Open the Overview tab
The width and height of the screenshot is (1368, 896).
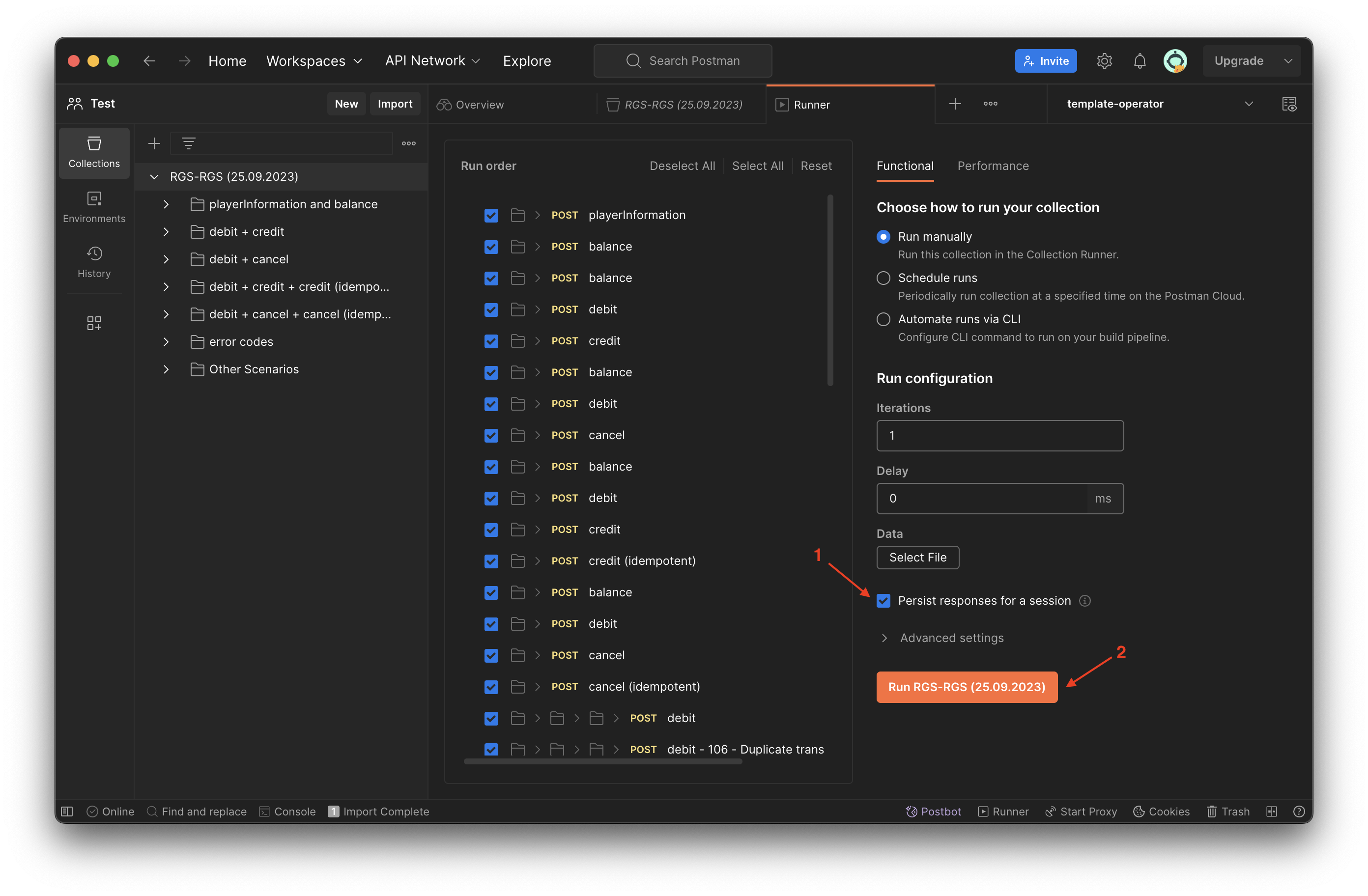[x=479, y=105]
